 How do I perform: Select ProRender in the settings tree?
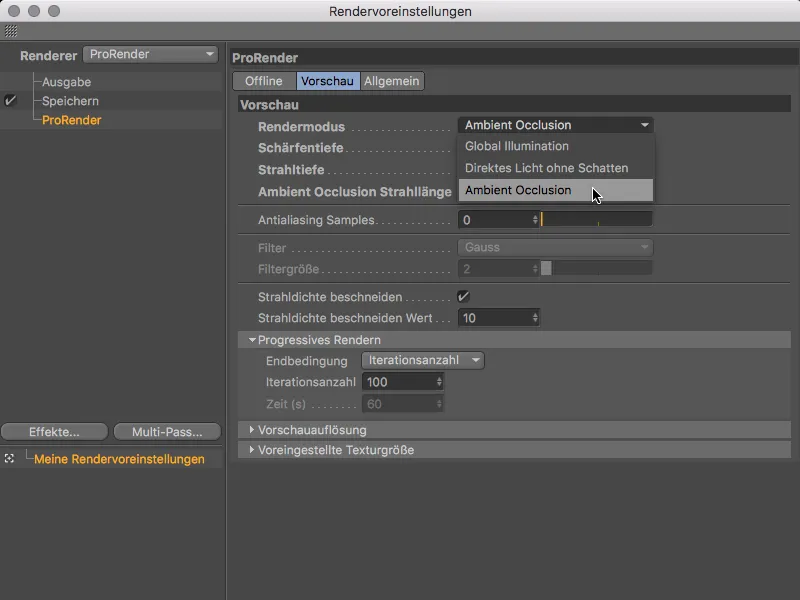pos(72,120)
